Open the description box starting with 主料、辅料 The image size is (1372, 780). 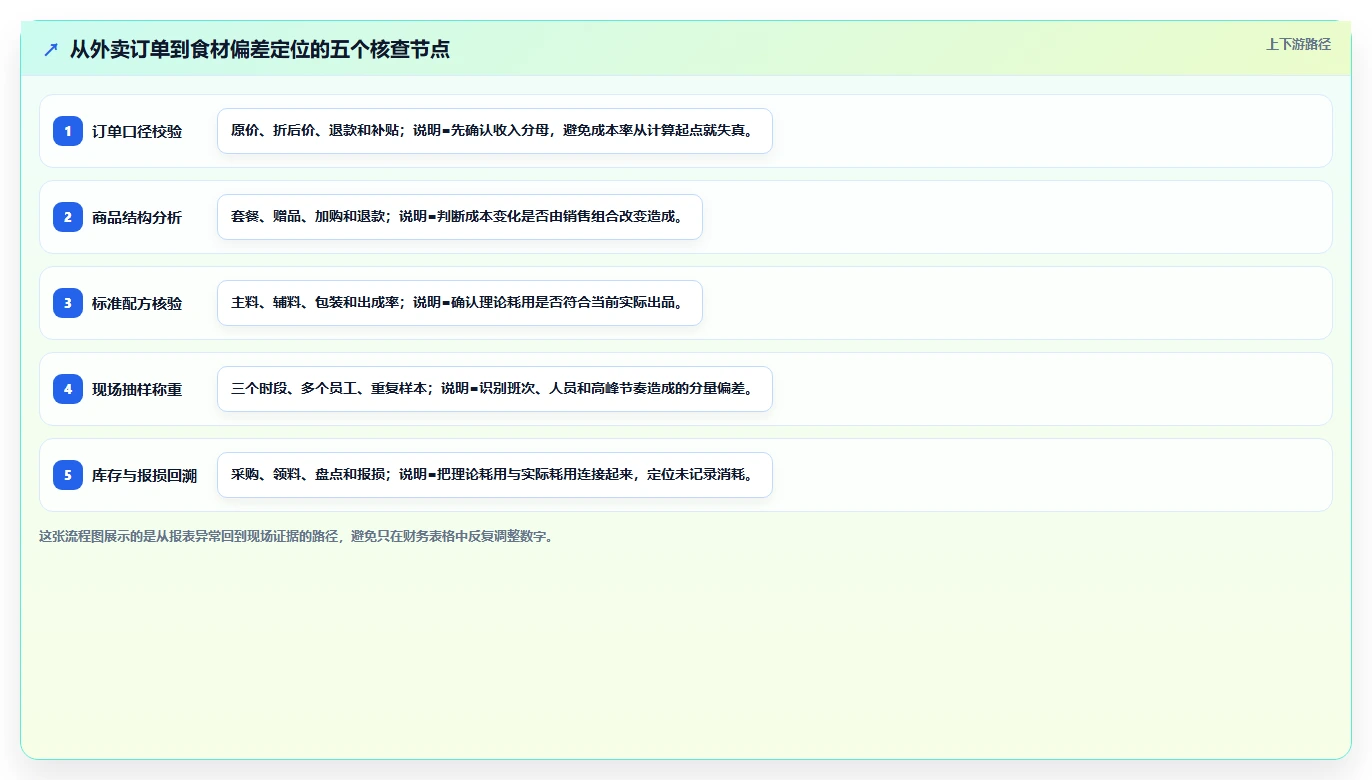coord(460,303)
